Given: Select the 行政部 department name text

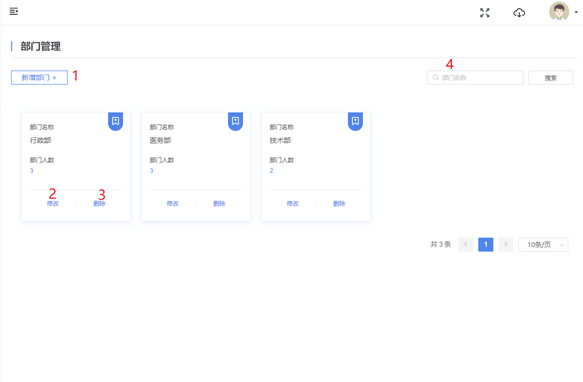Looking at the screenshot, I should [41, 140].
